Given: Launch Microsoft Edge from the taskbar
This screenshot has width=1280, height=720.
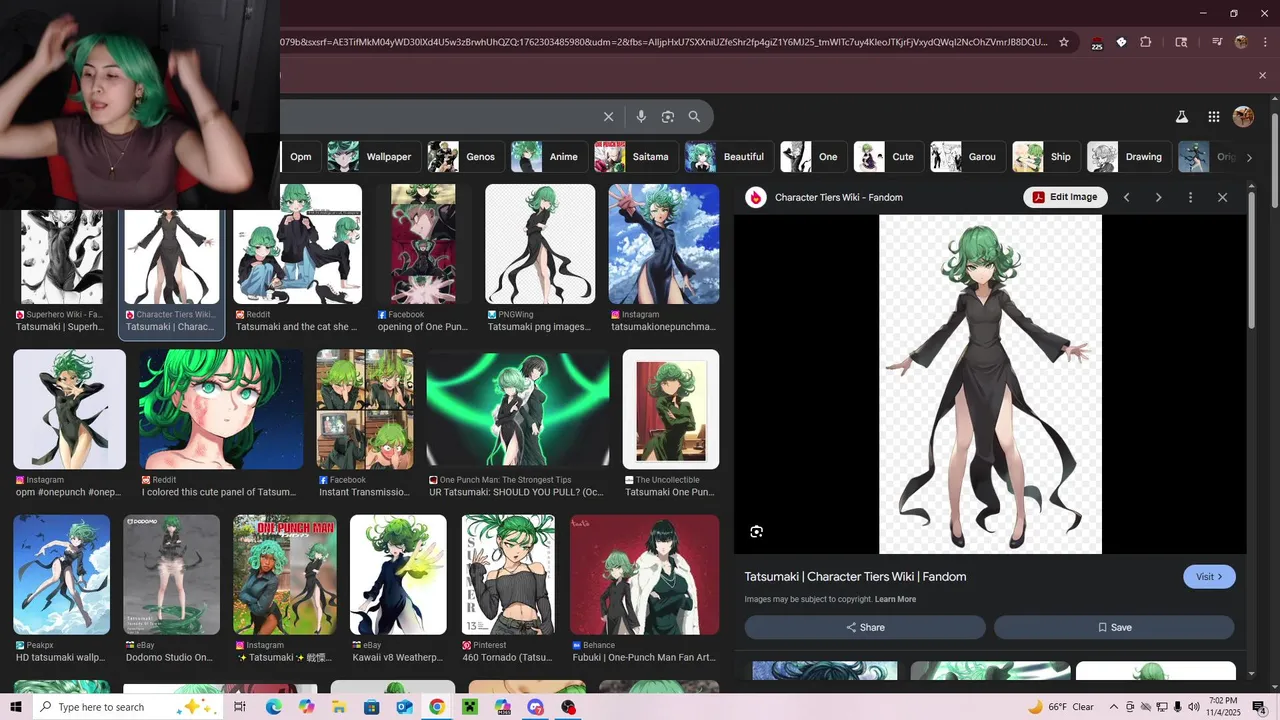Looking at the screenshot, I should click(x=273, y=707).
